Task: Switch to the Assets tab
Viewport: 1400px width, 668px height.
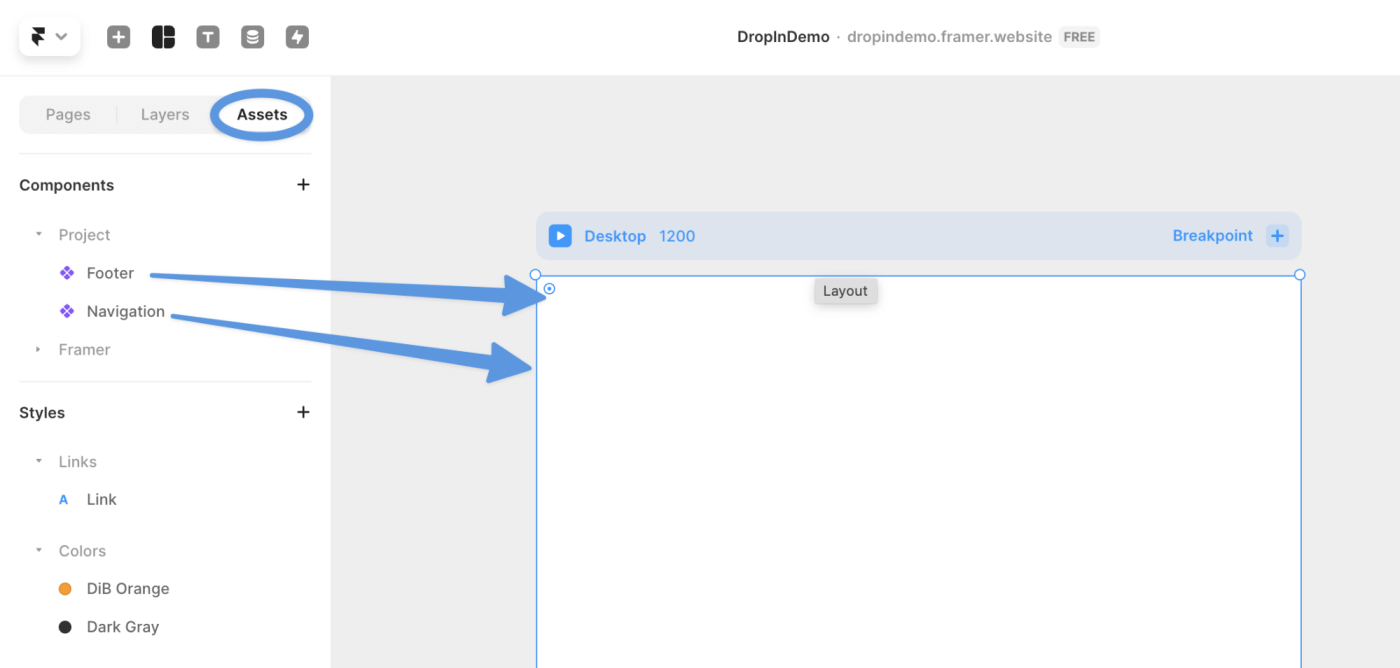Action: 262,114
